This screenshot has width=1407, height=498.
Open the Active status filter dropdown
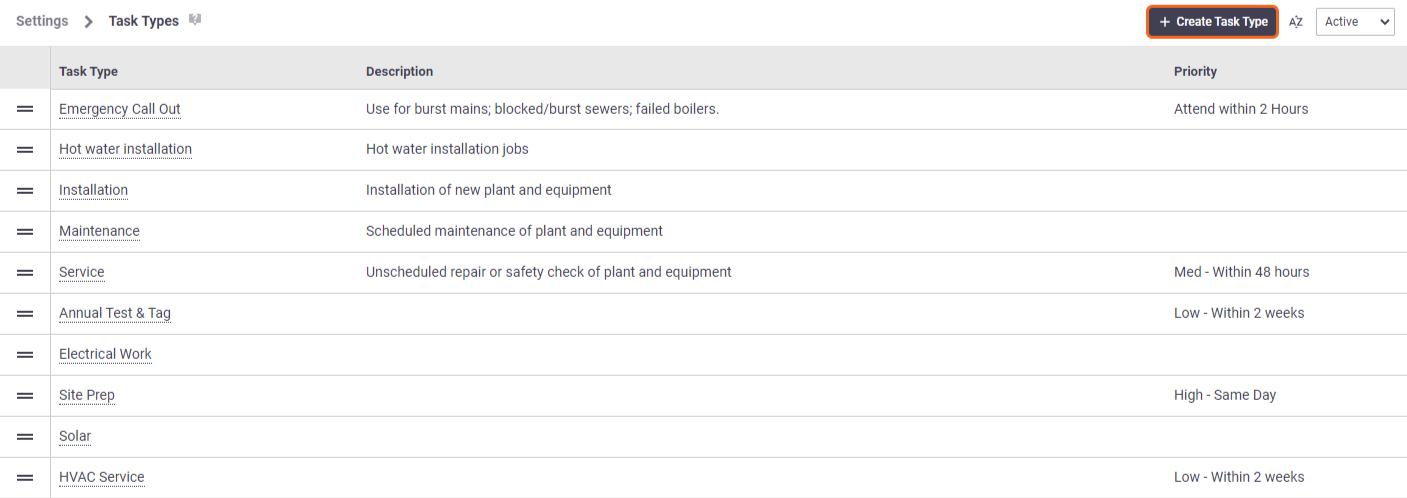point(1355,22)
